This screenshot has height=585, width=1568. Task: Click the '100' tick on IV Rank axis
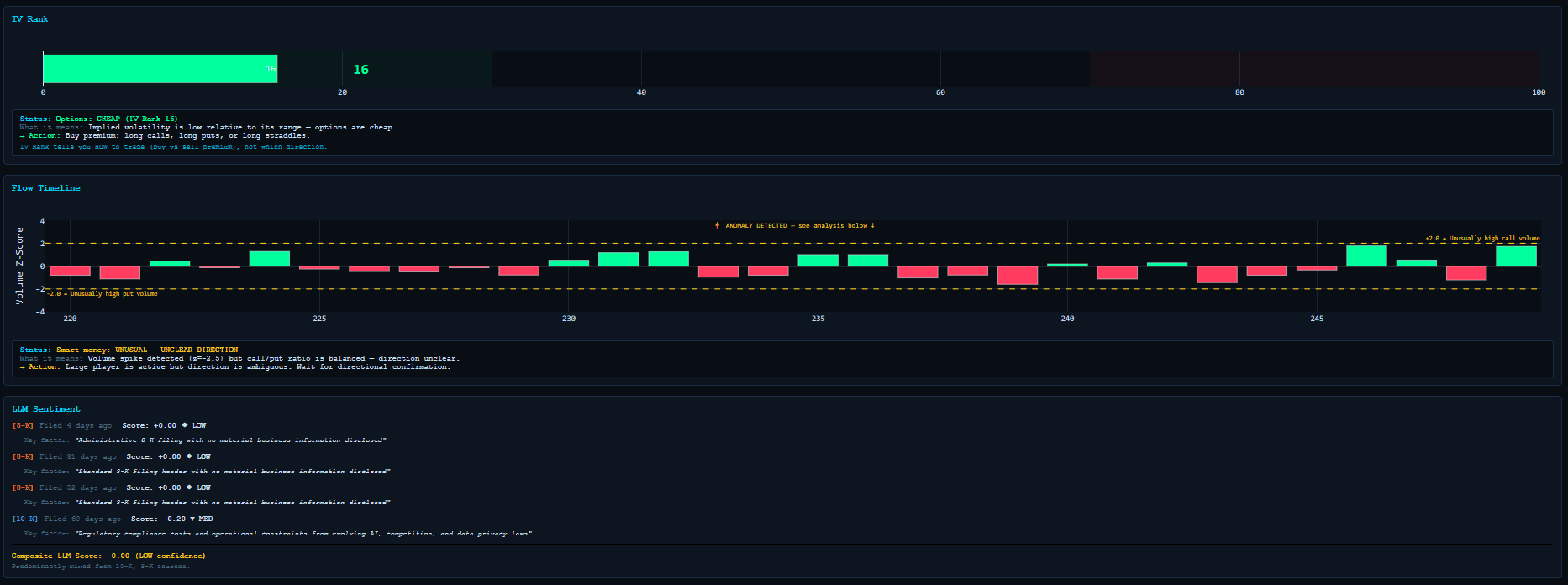1539,92
